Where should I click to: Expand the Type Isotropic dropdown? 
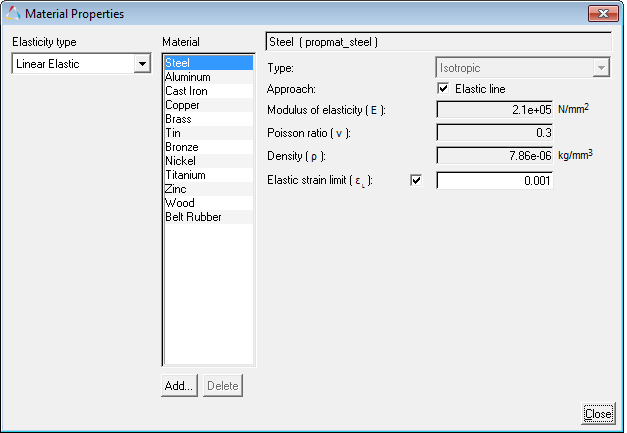tap(600, 68)
